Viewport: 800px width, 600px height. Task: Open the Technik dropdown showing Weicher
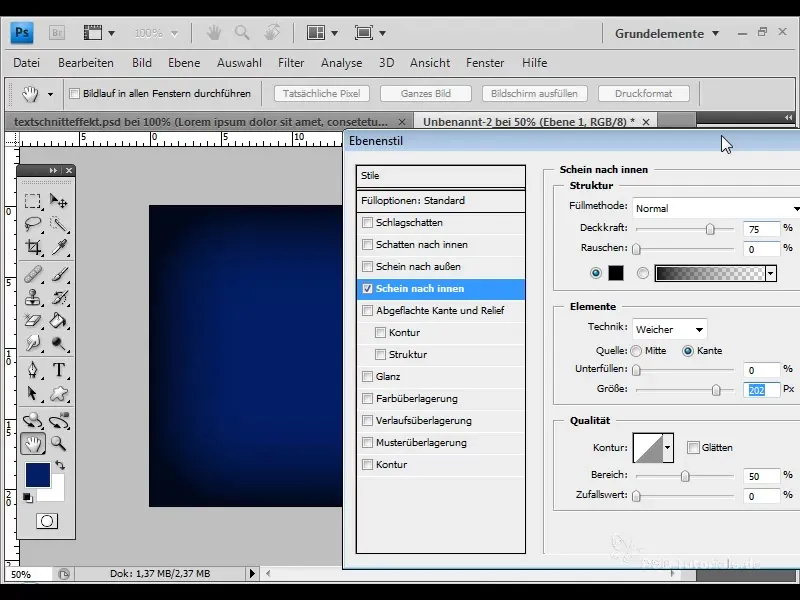pyautogui.click(x=669, y=329)
